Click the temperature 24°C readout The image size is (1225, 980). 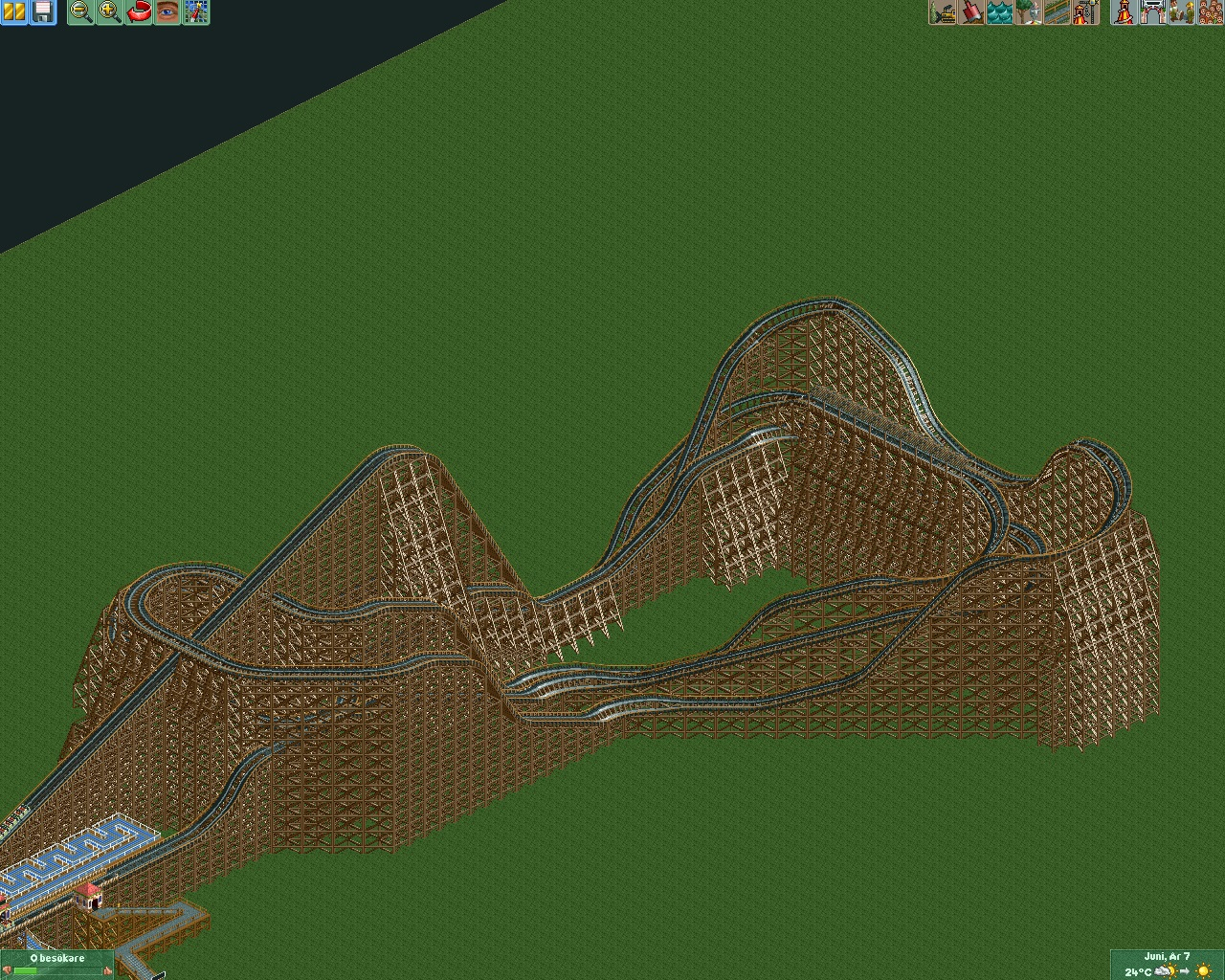click(1138, 971)
